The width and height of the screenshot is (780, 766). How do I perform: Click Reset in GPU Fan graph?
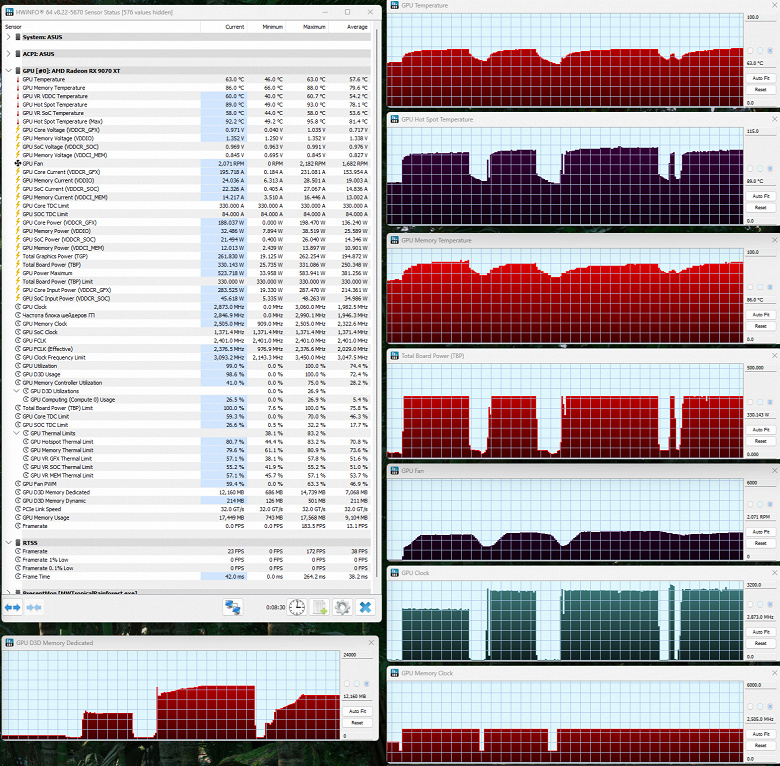point(761,543)
